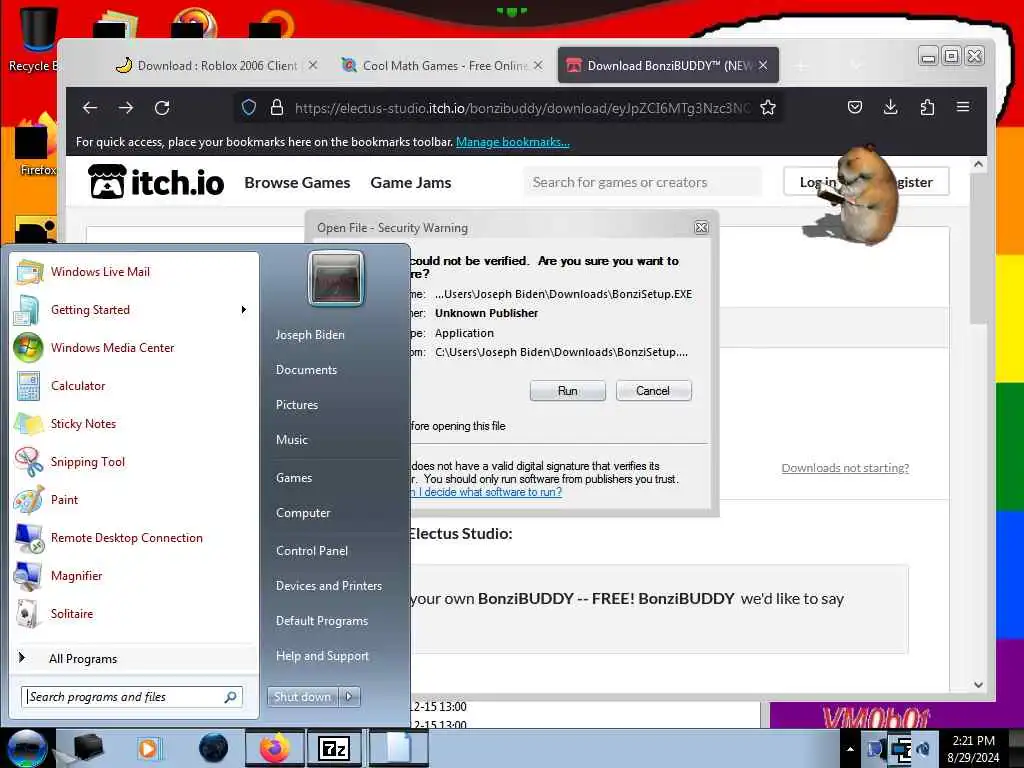
Task: Open Sticky Notes from the Start menu
Action: [x=83, y=424]
